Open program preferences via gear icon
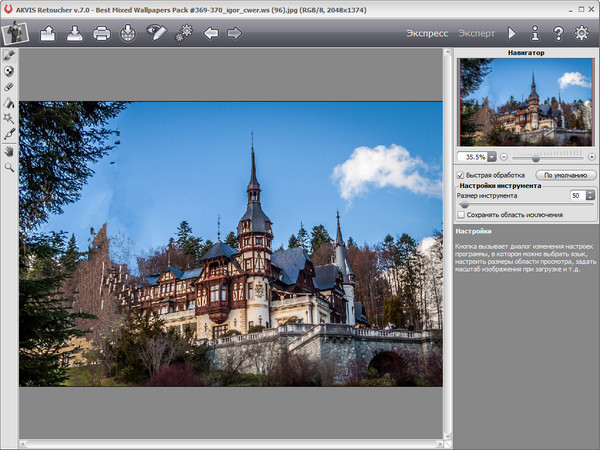Screen dimensions: 600x450 (582, 33)
